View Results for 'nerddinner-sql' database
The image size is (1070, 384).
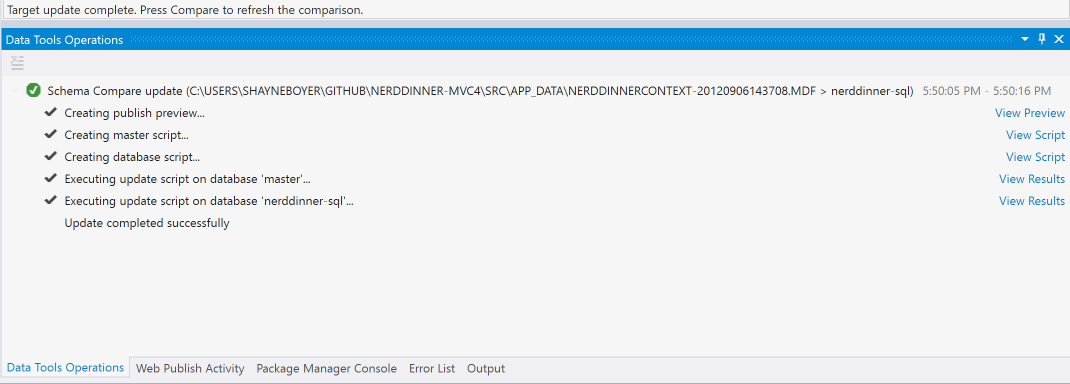click(x=1032, y=201)
